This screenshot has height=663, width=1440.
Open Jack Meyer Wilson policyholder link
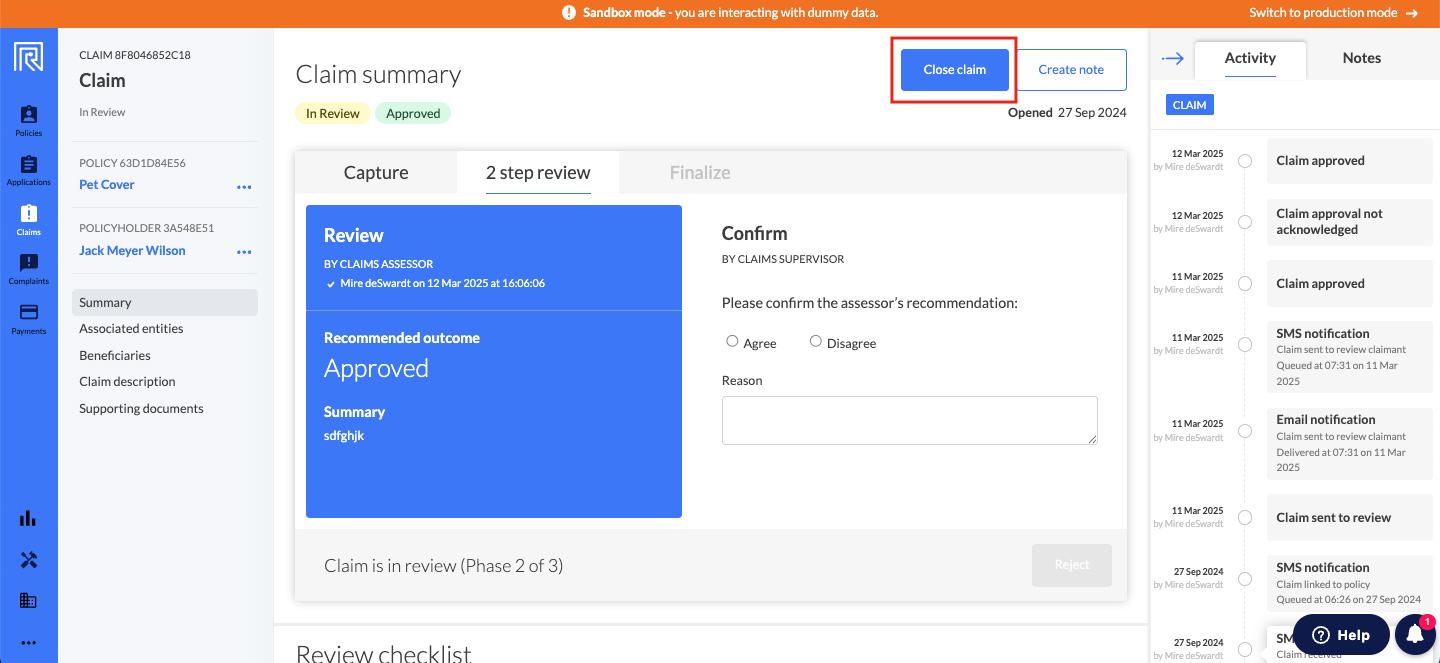(x=132, y=251)
